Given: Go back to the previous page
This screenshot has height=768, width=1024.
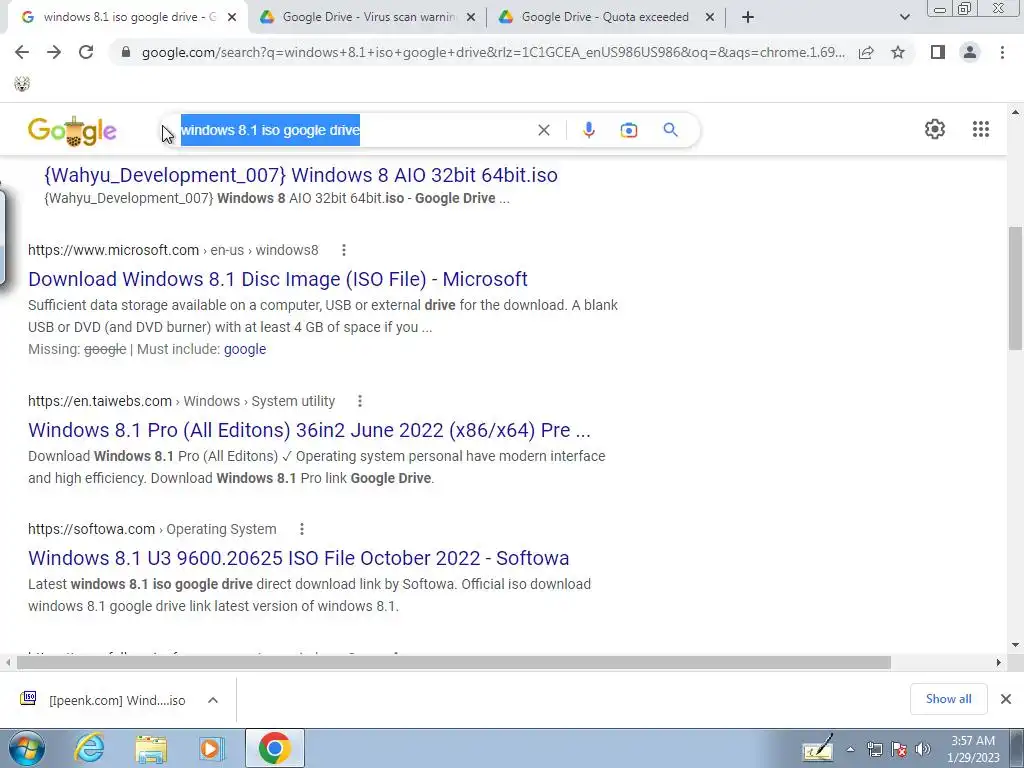Looking at the screenshot, I should 22,52.
